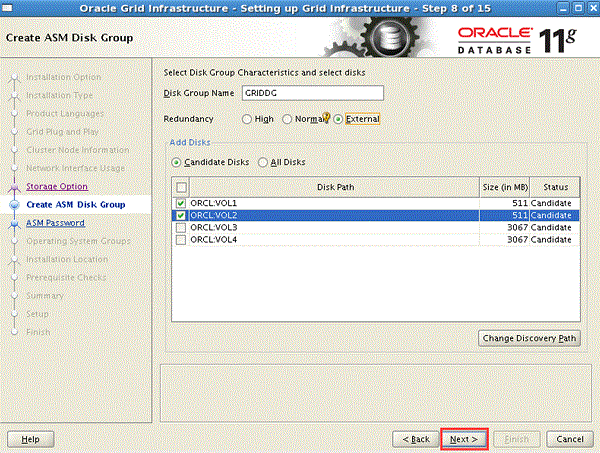Click the 3067 size of ORCL:VOL3
This screenshot has height=453, width=600.
pyautogui.click(x=517, y=228)
